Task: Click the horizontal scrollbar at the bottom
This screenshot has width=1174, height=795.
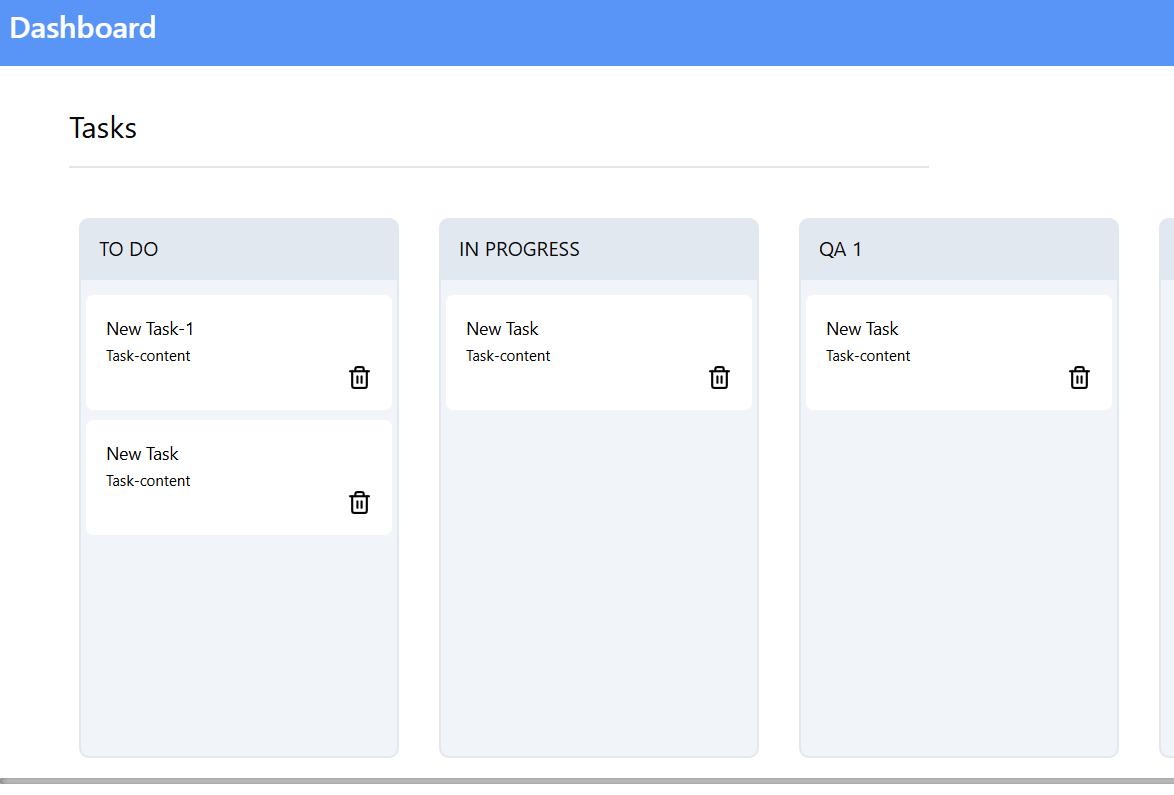Action: (x=587, y=780)
